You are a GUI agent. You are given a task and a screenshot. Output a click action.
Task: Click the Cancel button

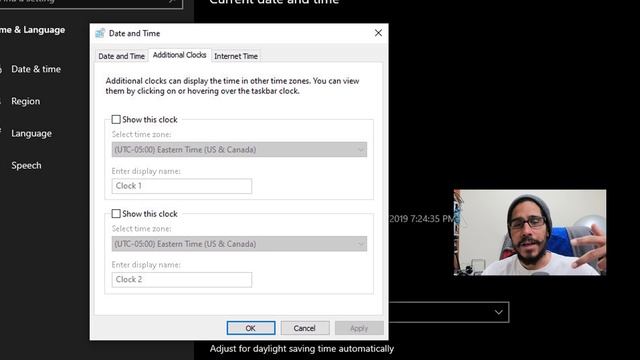[304, 328]
